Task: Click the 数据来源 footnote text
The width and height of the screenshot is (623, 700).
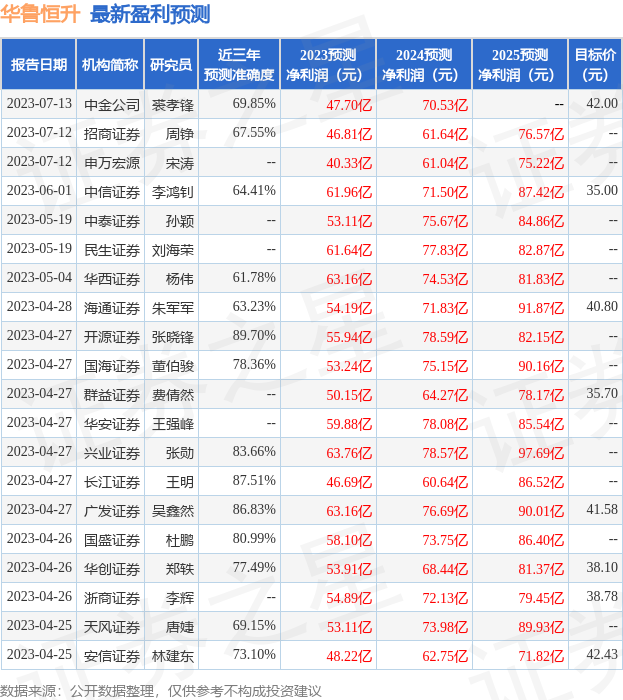Action: click(161, 691)
